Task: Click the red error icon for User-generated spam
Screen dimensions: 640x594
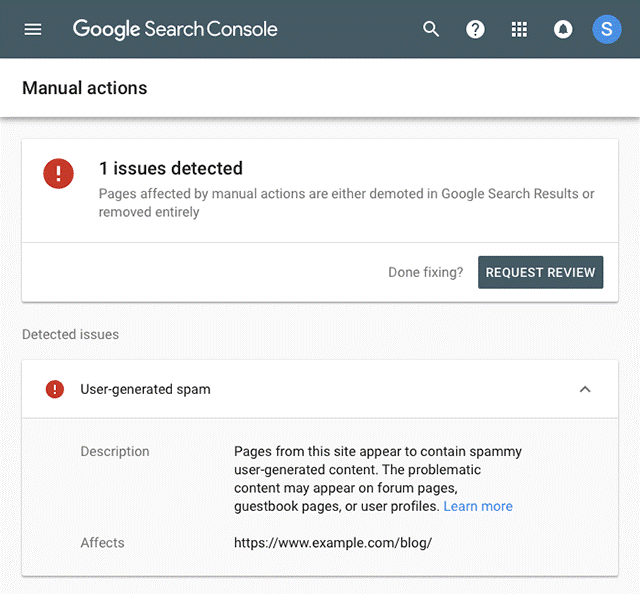Action: pos(55,389)
